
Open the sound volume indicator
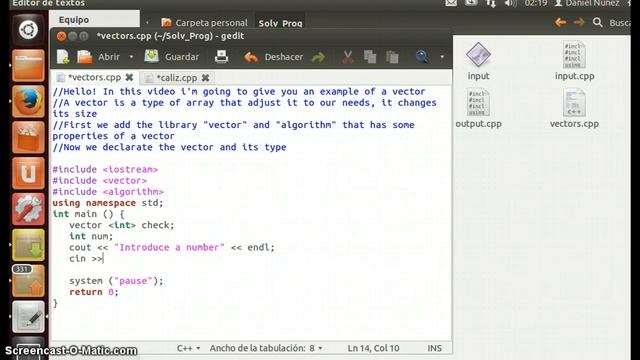510,3
